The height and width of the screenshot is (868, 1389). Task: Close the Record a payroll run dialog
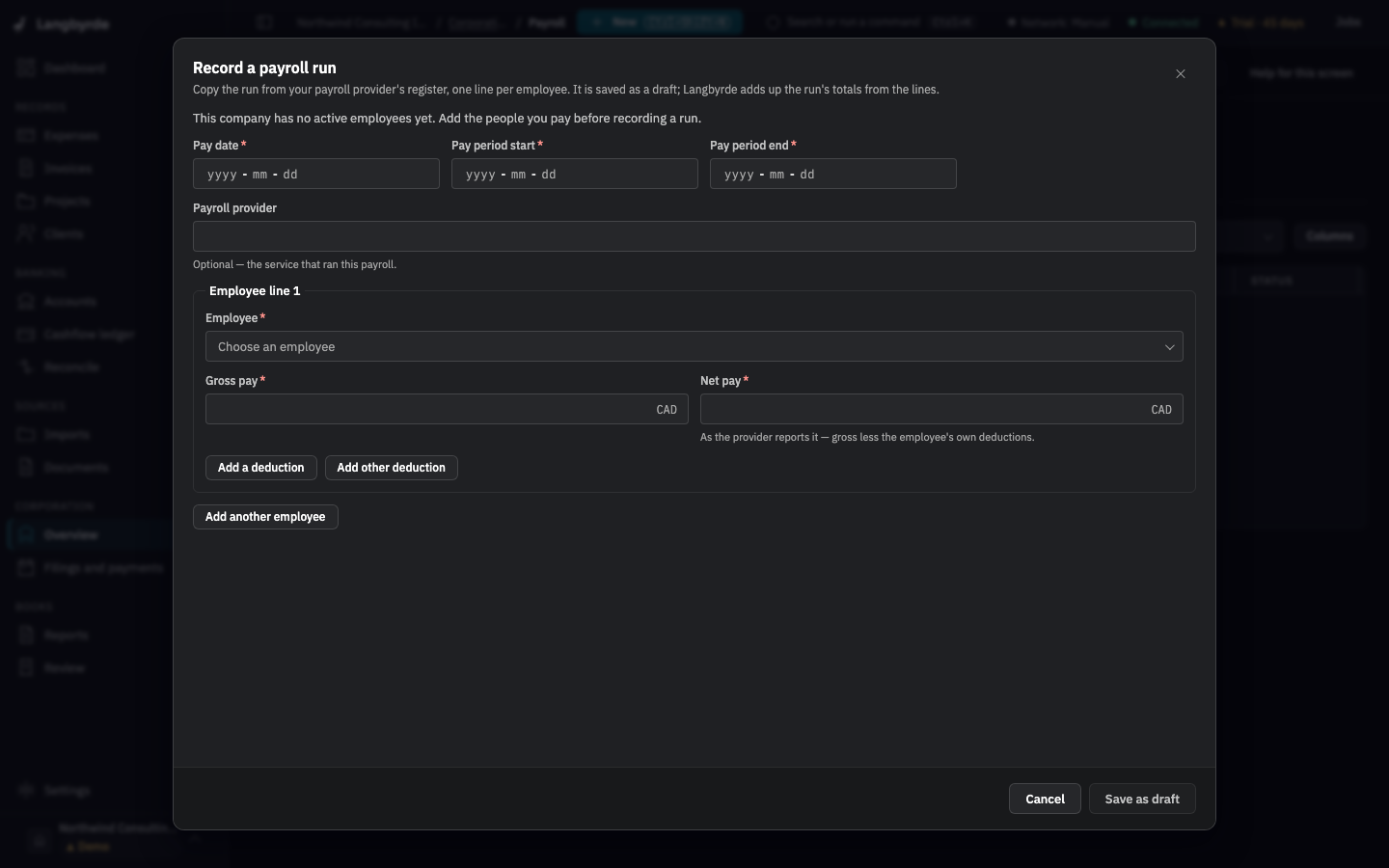pos(1181,74)
